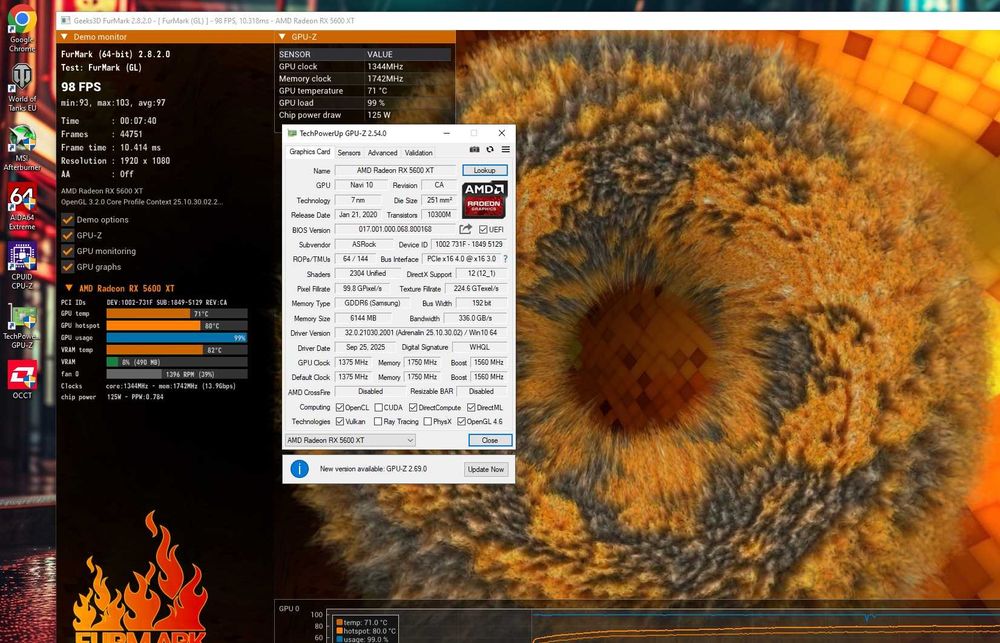Click the 'Resolution : 1920 x 1080' line
The width and height of the screenshot is (1000, 643).
(115, 161)
